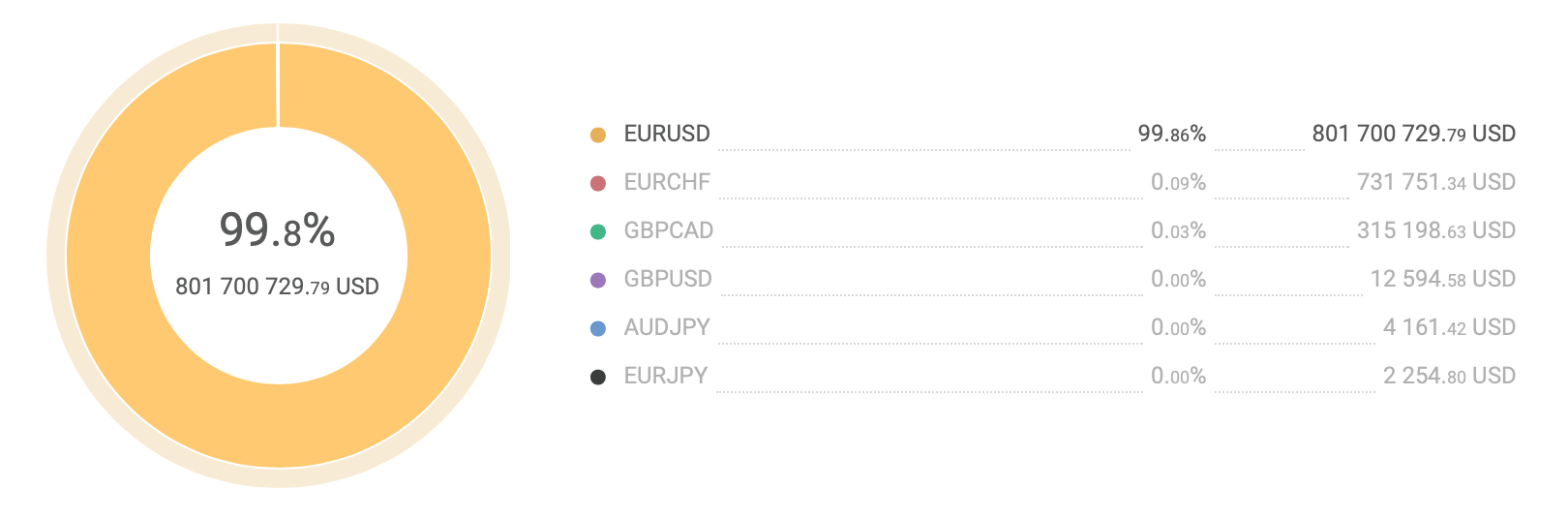Click the 99.8% center percentage
Image resolution: width=1568 pixels, height=517 pixels.
277,230
